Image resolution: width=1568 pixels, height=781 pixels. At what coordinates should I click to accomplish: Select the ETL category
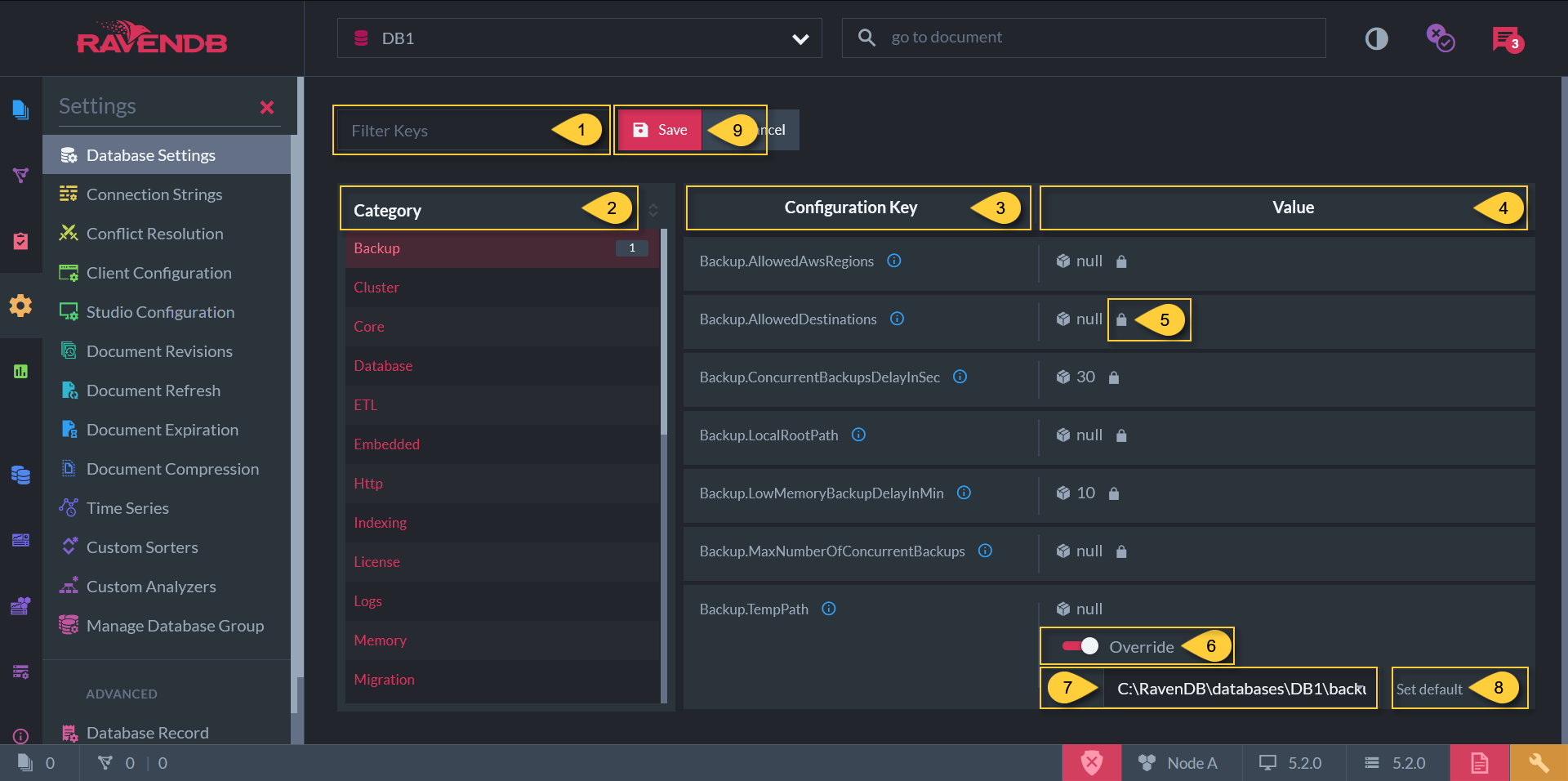coord(501,405)
